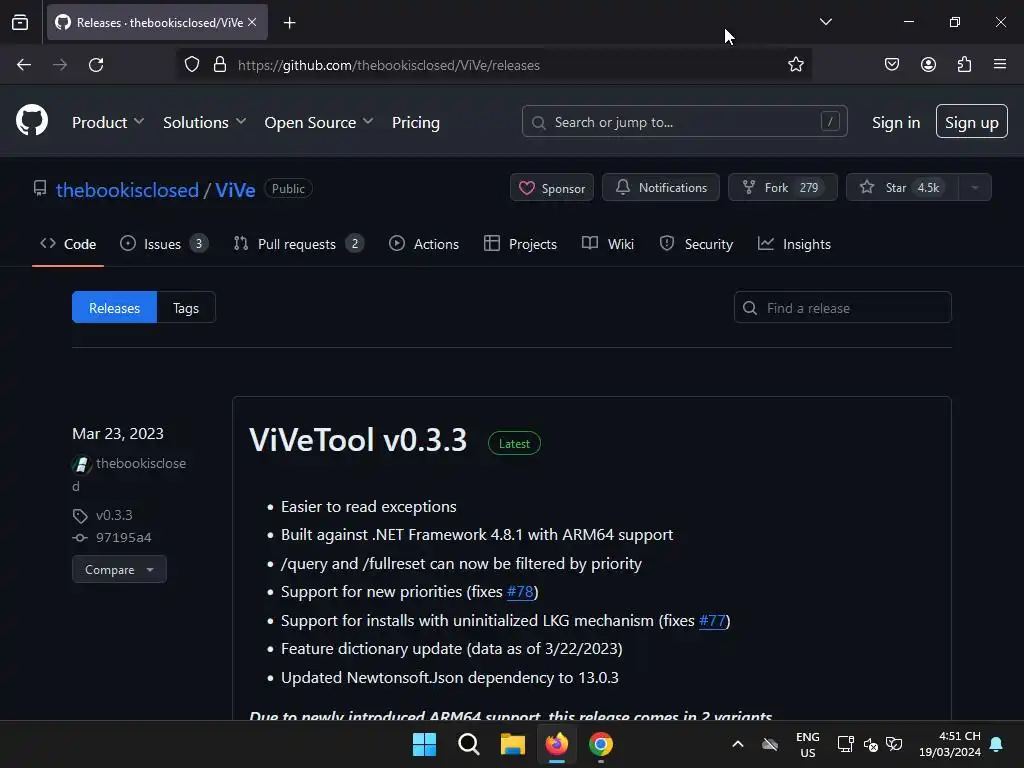Viewport: 1024px width, 768px height.
Task: Expand Open Source menu
Action: point(319,122)
